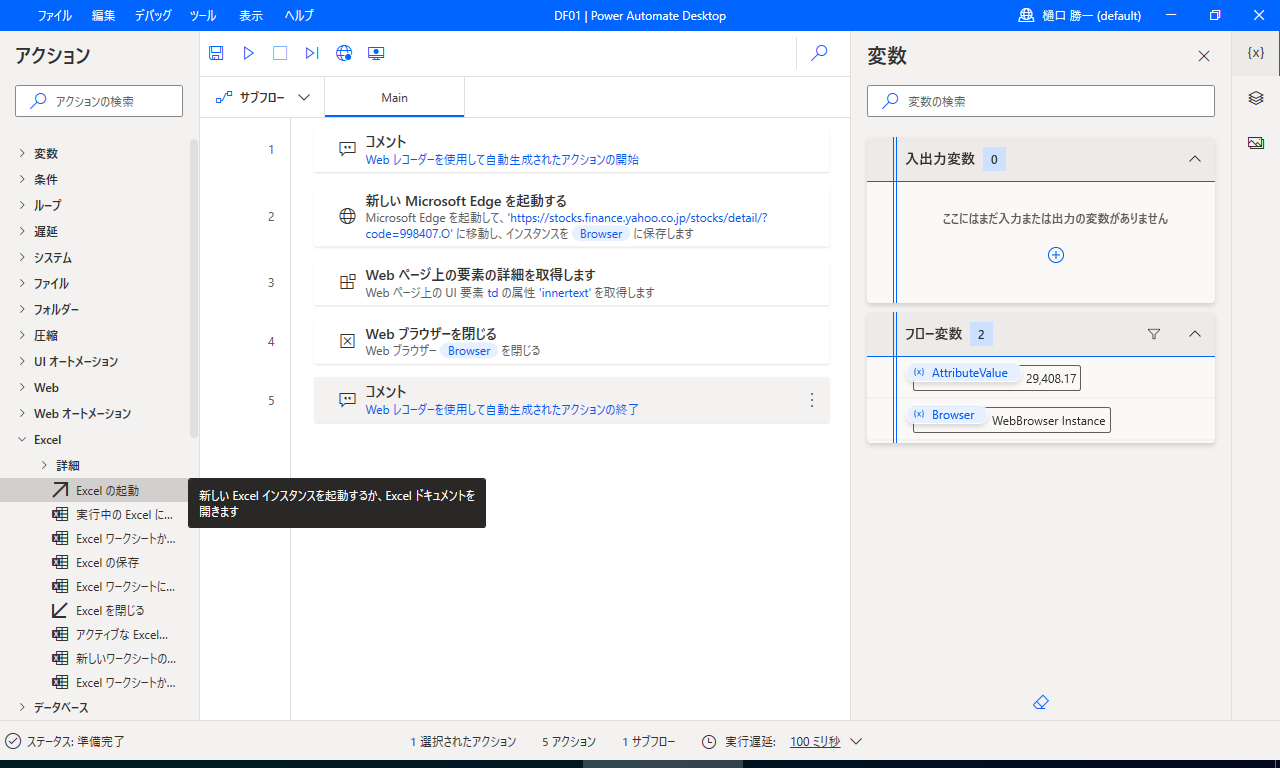The width and height of the screenshot is (1280, 768).
Task: Open the UI elements layers icon
Action: 1256,98
